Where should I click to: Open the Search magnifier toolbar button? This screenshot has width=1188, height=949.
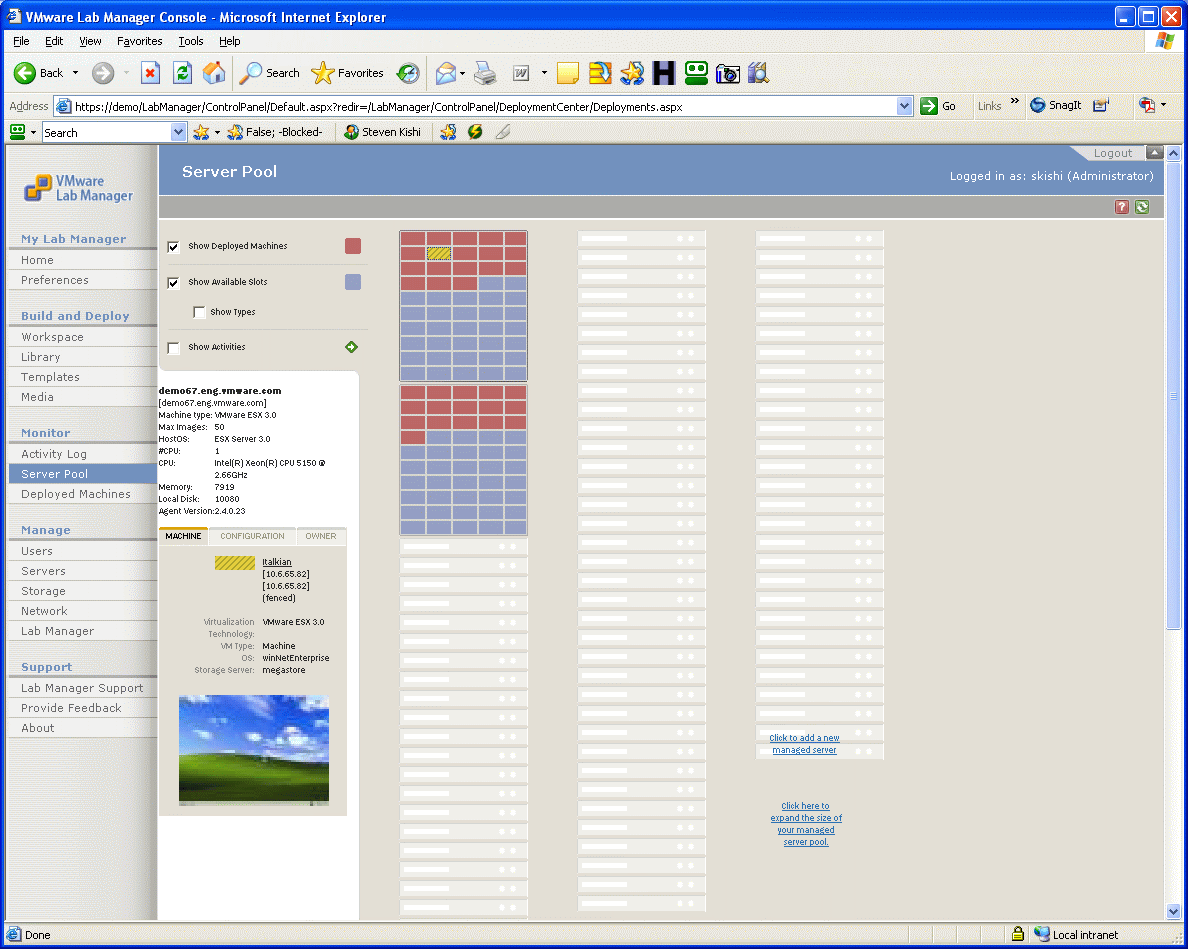(x=270, y=73)
